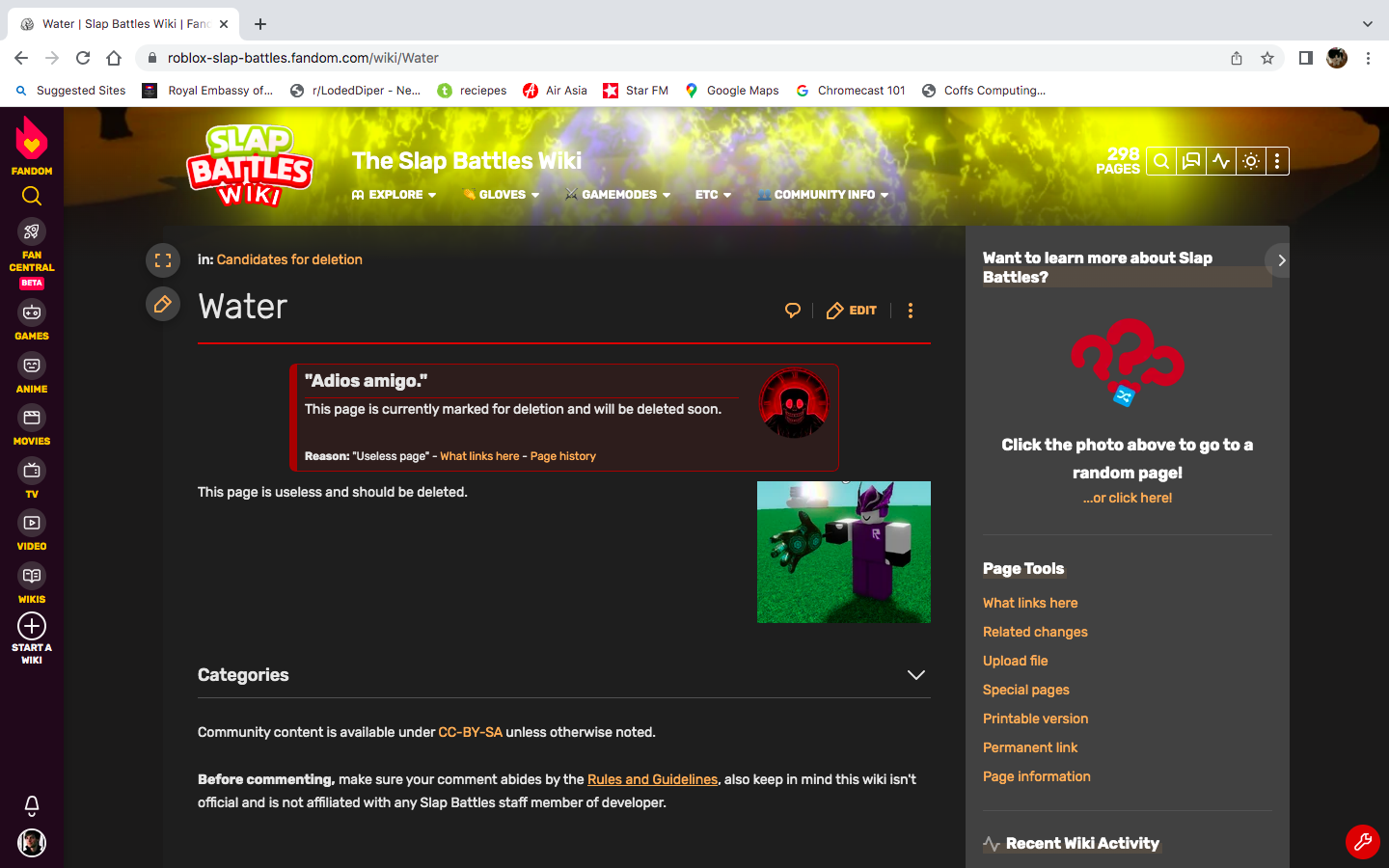Open Page information link
Viewport: 1389px width, 868px height.
point(1037,776)
